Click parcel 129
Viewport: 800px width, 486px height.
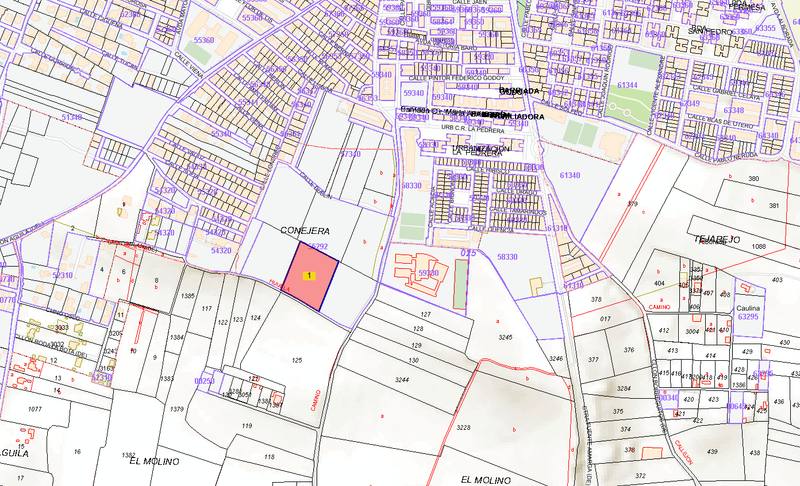pos(416,345)
